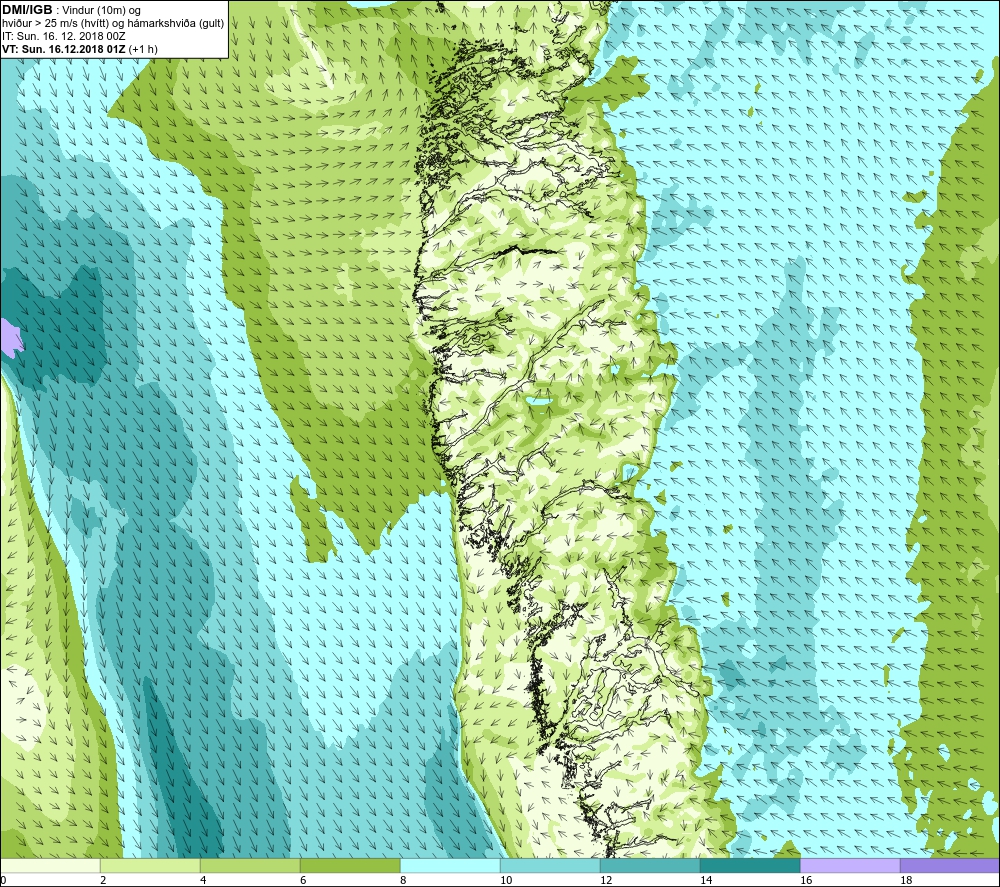Click the '12' label on the color scale
This screenshot has height=887, width=1000.
(x=606, y=880)
